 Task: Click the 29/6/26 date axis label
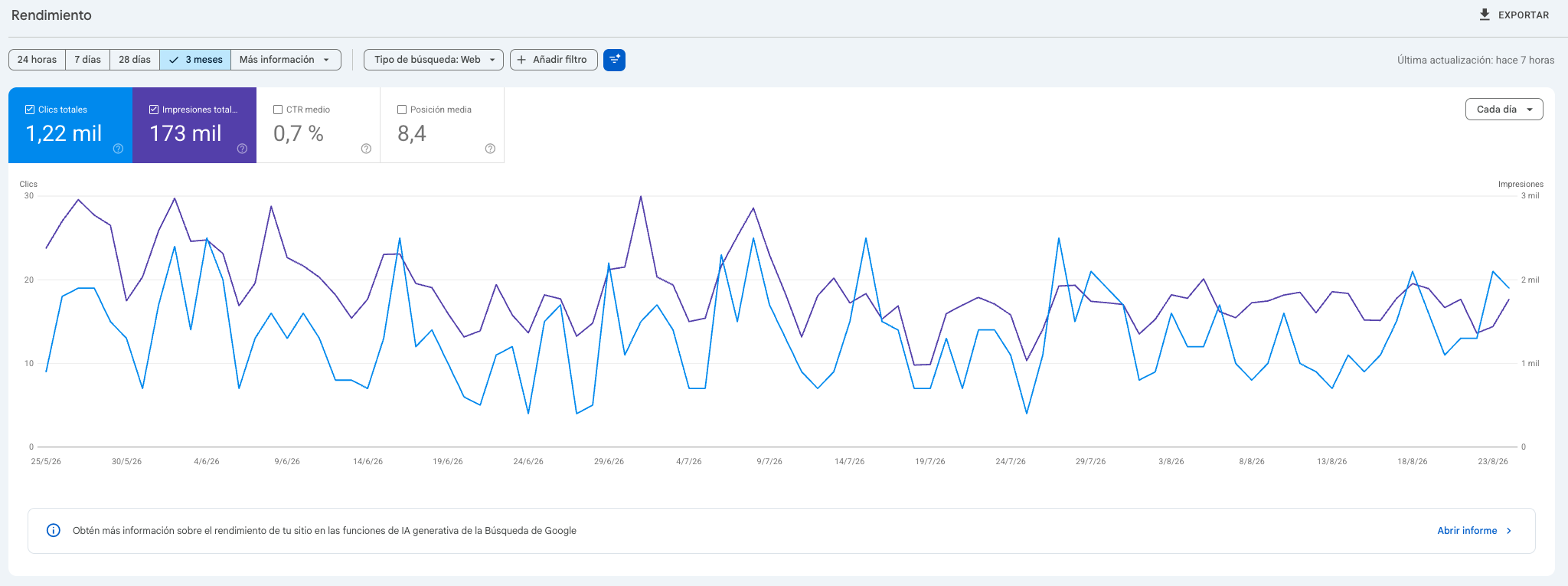(x=609, y=461)
